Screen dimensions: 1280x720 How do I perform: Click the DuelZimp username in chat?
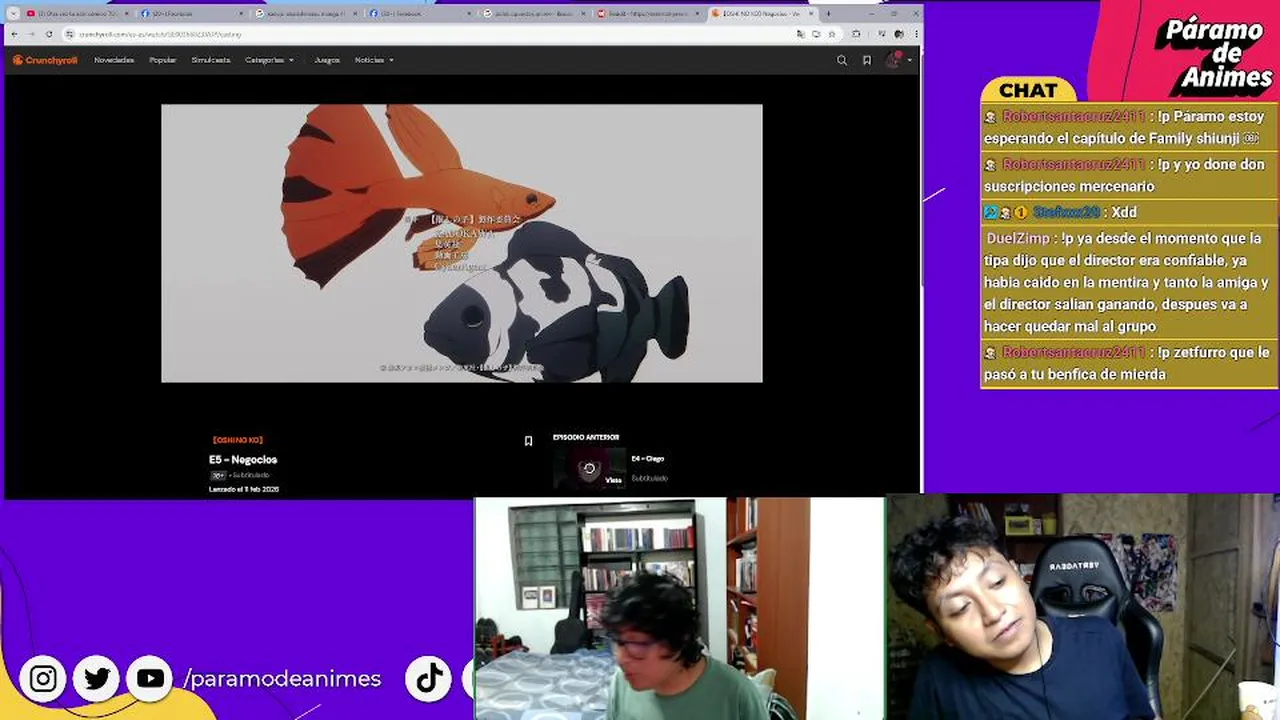pos(1018,238)
